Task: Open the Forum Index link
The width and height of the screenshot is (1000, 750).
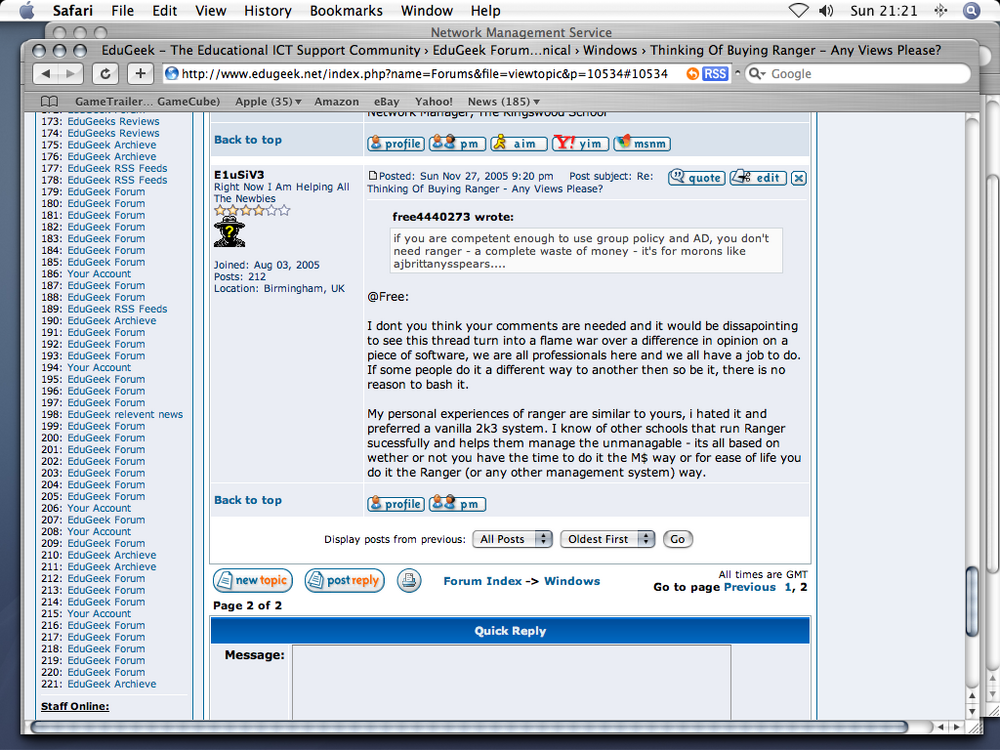Action: pos(482,581)
